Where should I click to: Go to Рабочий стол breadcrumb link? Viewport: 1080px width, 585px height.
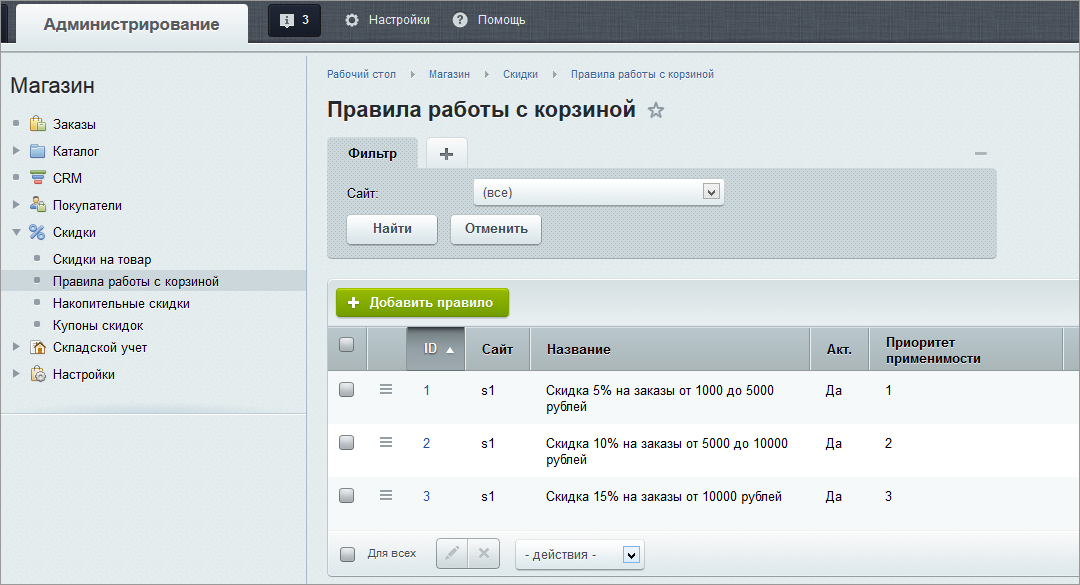(361, 74)
